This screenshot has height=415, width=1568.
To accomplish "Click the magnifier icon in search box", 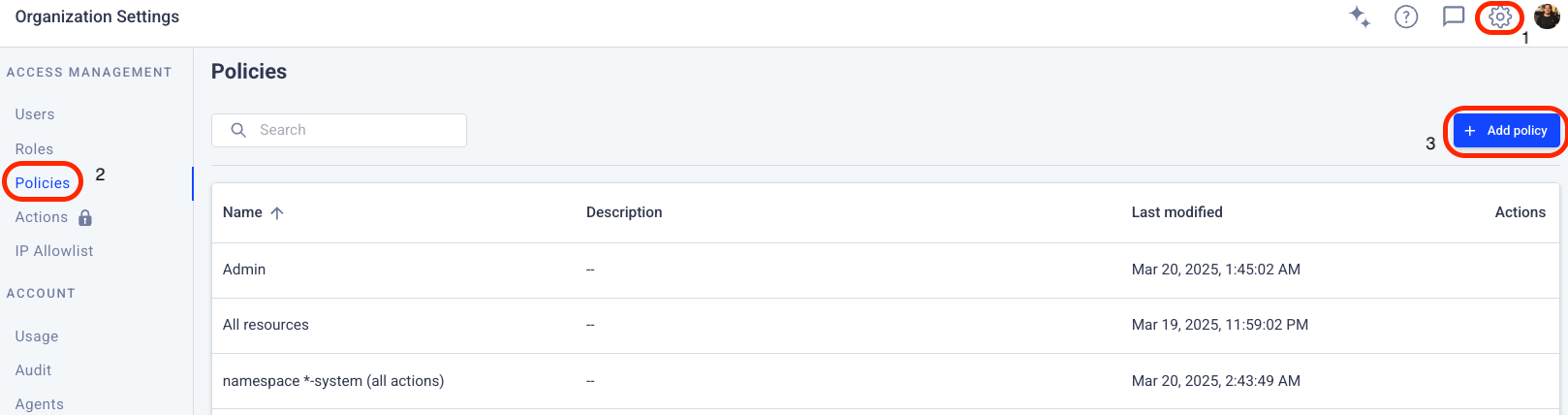I will click(x=238, y=130).
